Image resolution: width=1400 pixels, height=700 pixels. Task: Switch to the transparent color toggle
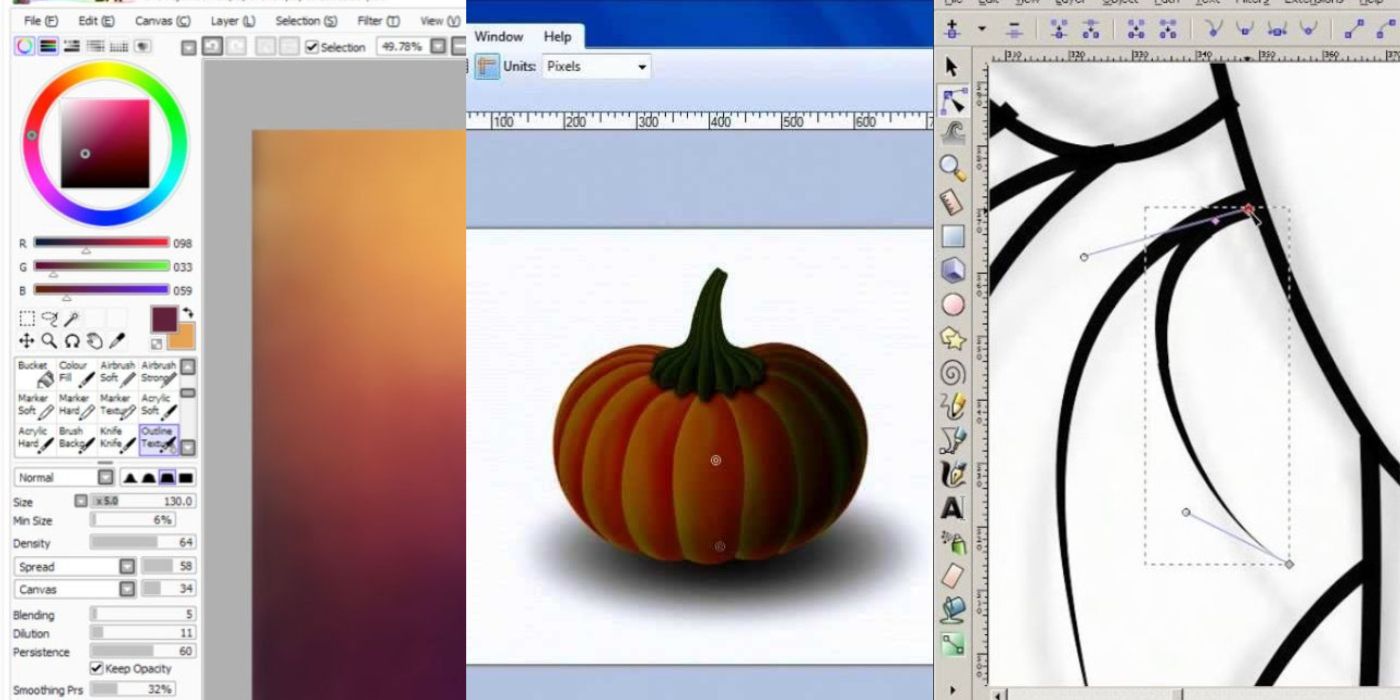[x=158, y=342]
